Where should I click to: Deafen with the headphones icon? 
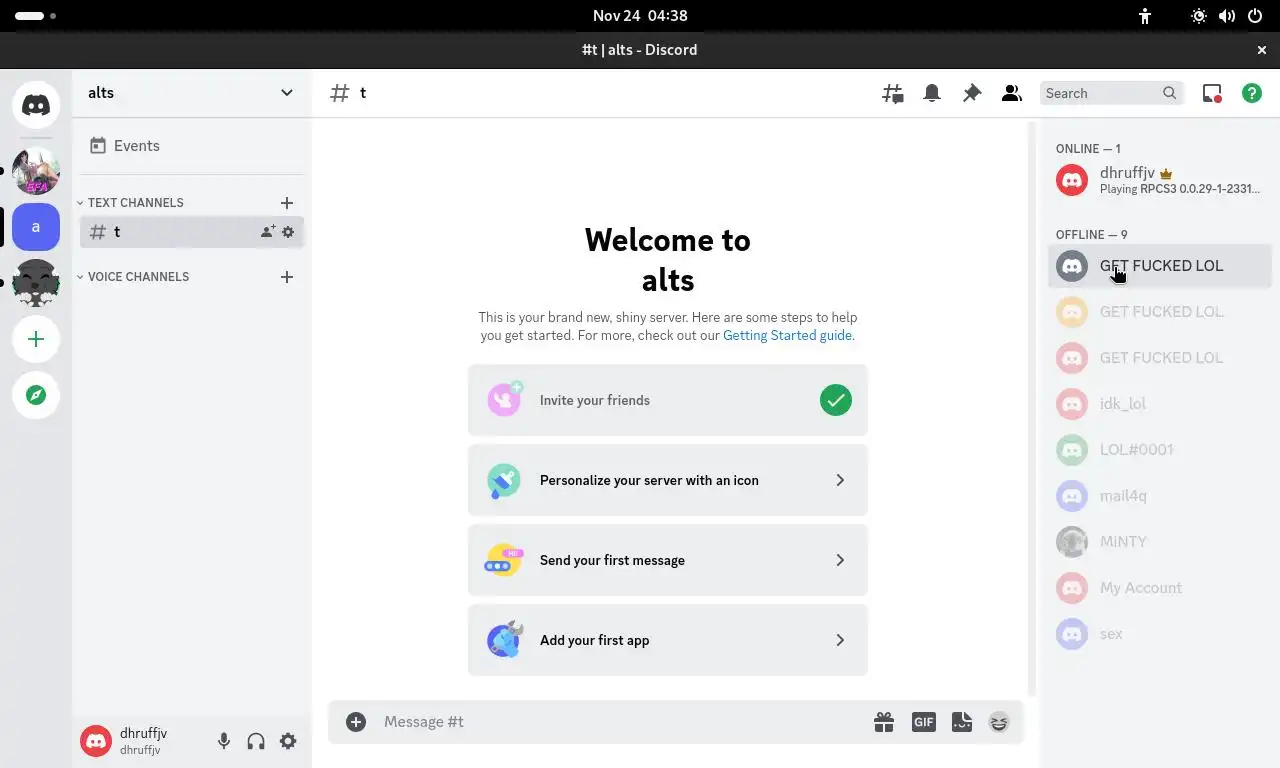(x=256, y=741)
